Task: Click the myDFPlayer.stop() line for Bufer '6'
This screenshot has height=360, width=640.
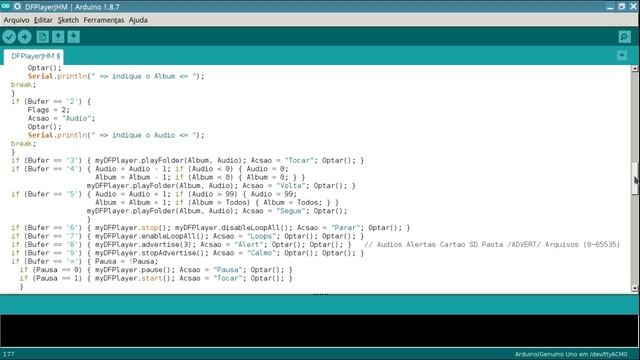Action: 211,228
